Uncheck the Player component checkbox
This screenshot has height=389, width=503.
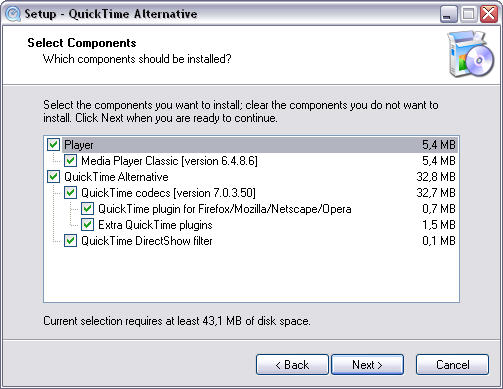point(53,145)
